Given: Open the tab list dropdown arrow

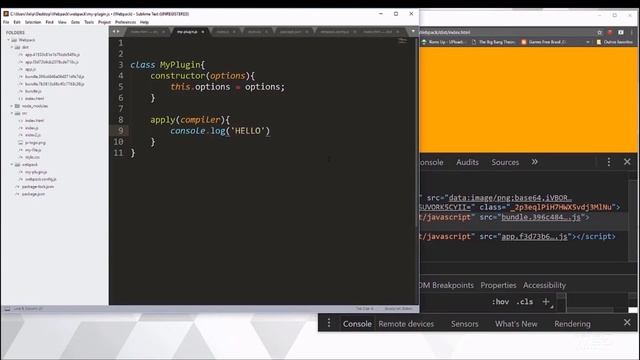Looking at the screenshot, I should pyautogui.click(x=413, y=31).
